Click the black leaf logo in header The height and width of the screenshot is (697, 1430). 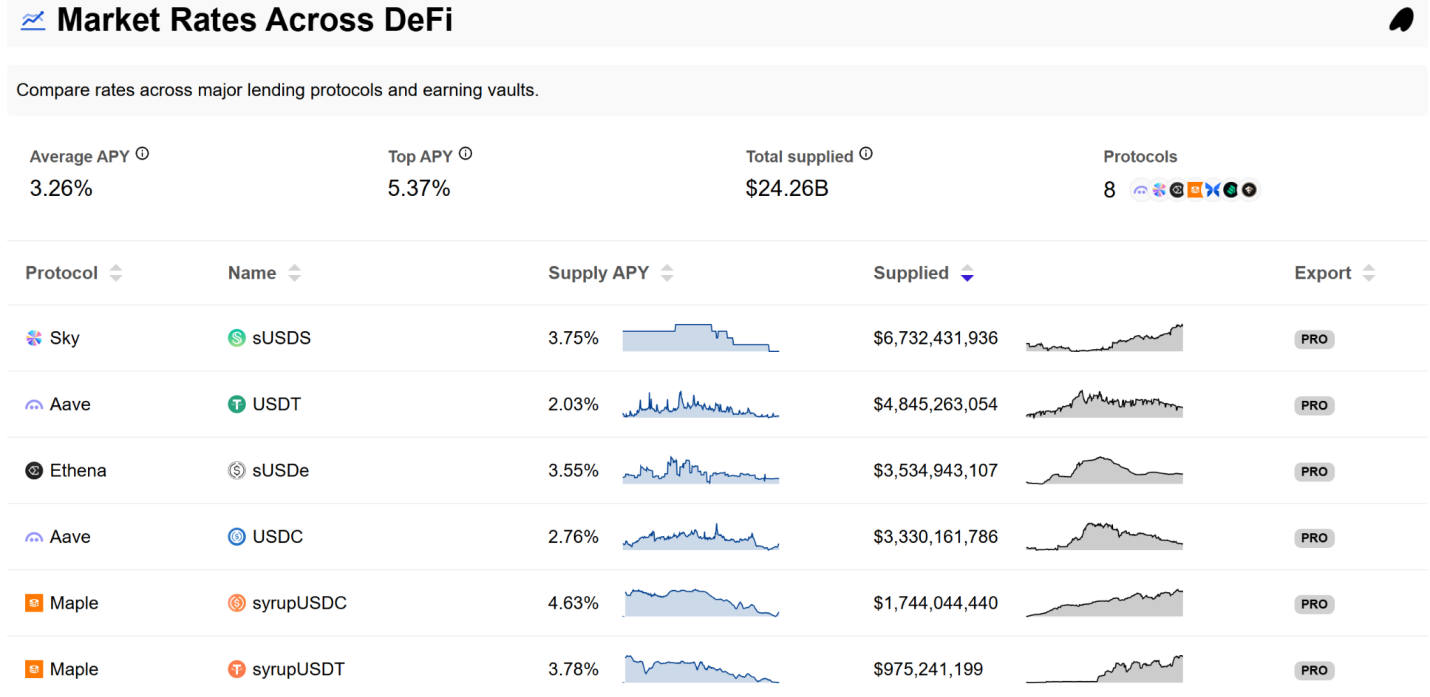point(1401,20)
